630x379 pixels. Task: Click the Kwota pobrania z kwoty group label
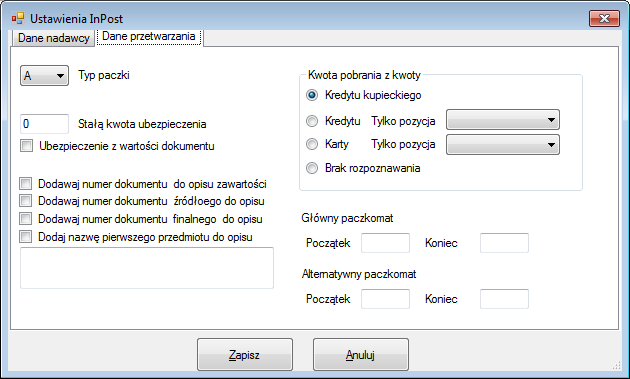(364, 75)
